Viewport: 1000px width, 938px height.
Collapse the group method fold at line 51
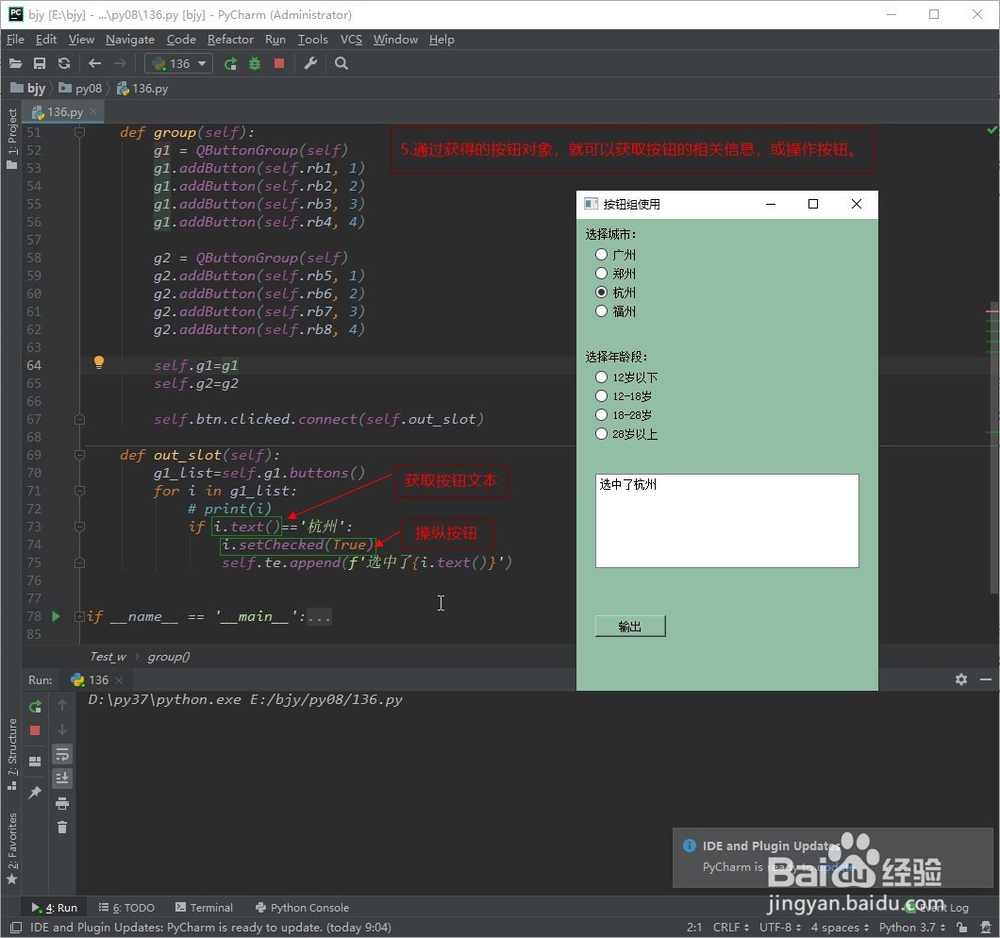[x=80, y=132]
